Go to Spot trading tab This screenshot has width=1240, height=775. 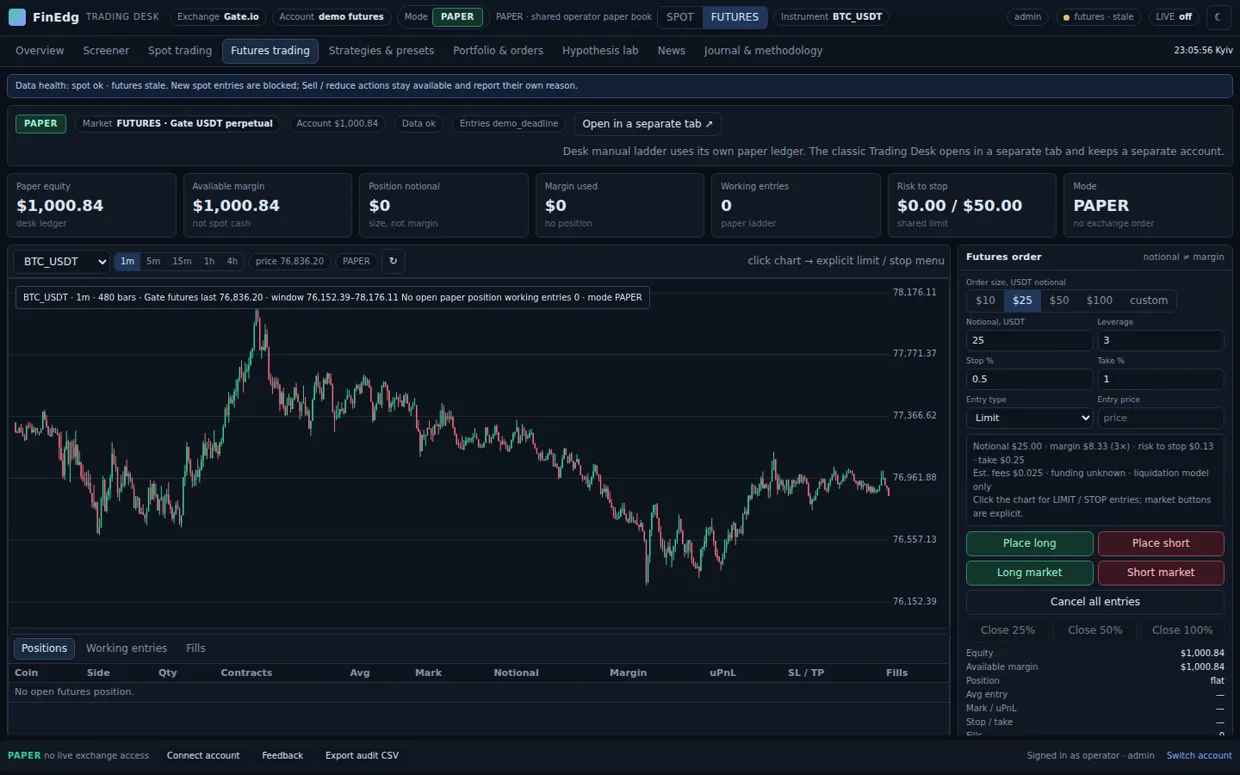180,51
